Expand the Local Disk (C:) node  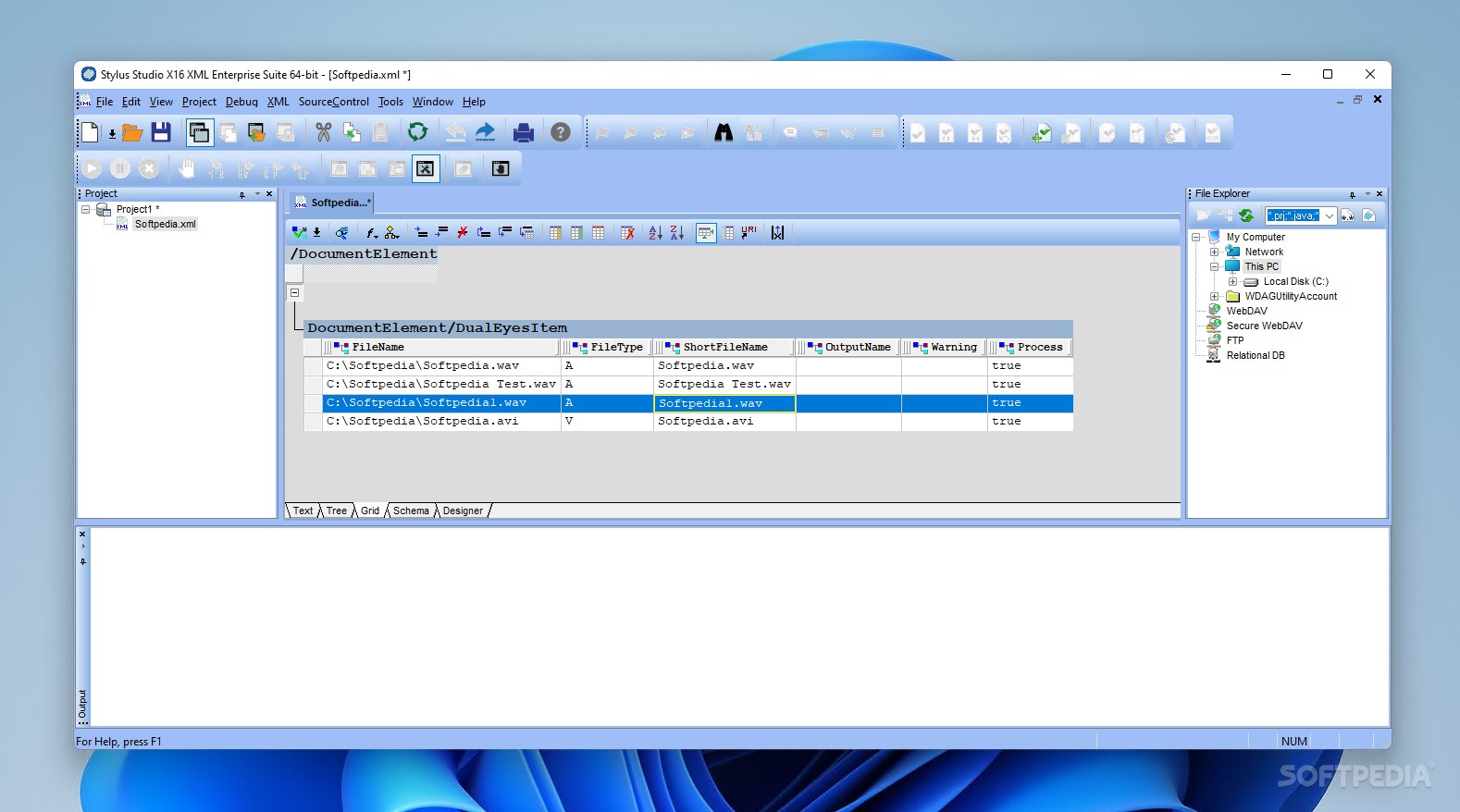1233,281
